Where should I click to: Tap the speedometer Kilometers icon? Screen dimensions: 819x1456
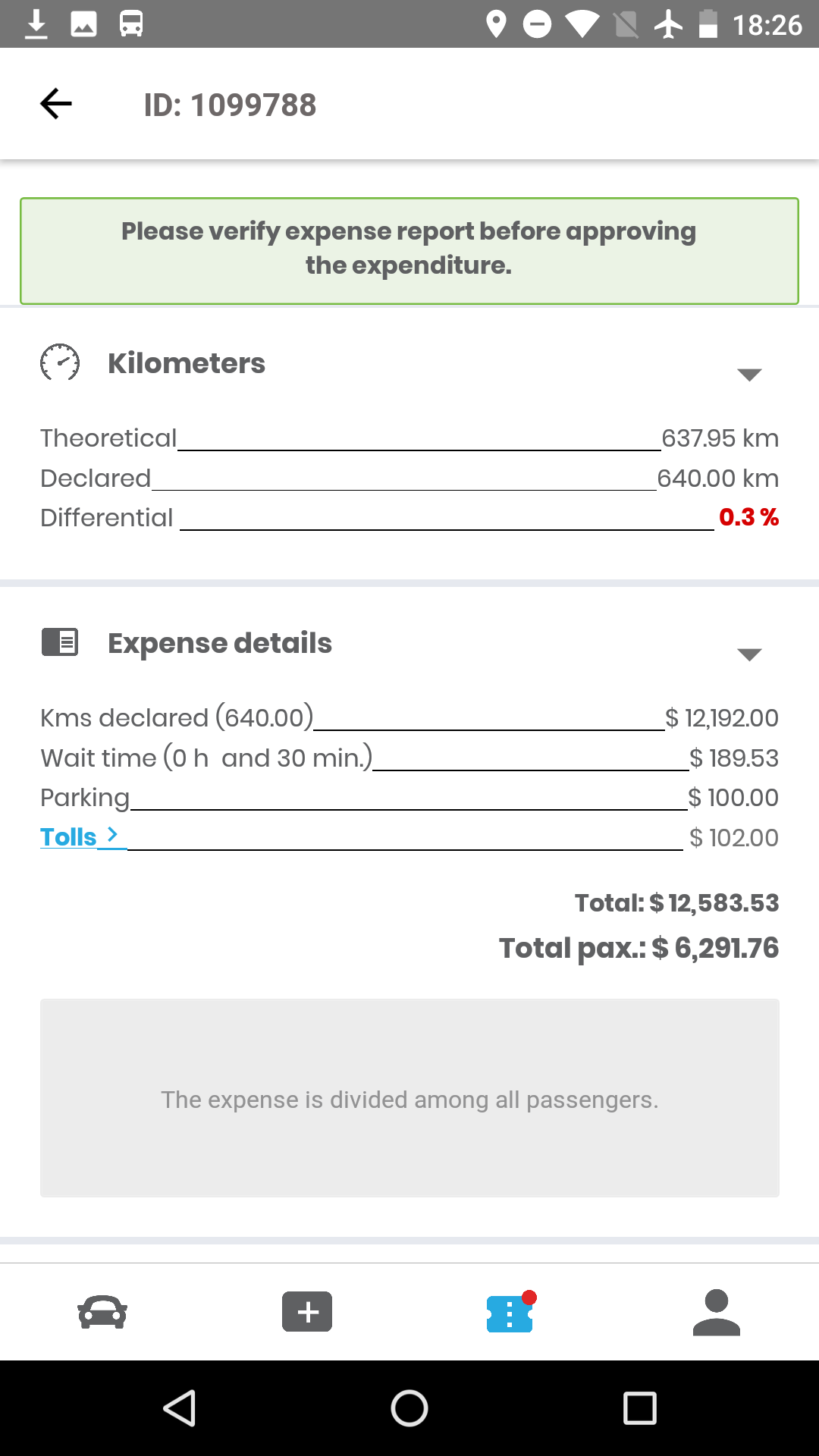point(60,362)
